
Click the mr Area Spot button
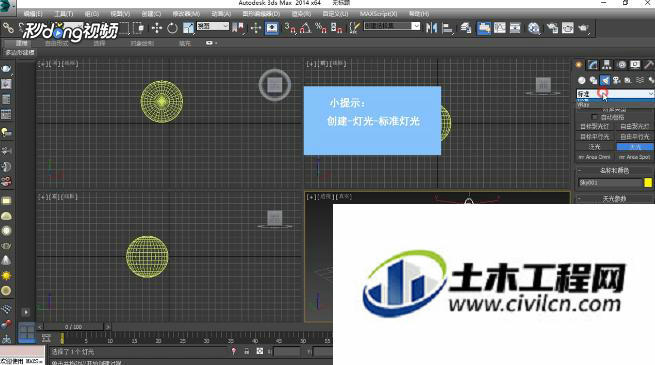pyautogui.click(x=635, y=157)
